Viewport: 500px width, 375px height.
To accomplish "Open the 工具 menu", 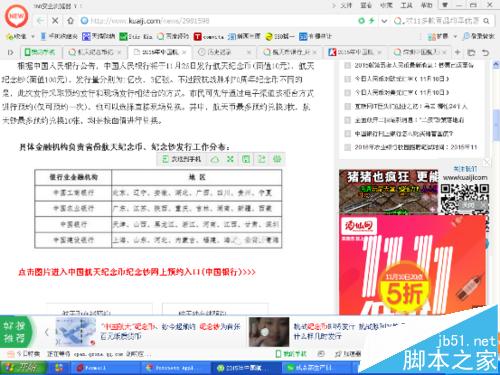I will coord(406,5).
